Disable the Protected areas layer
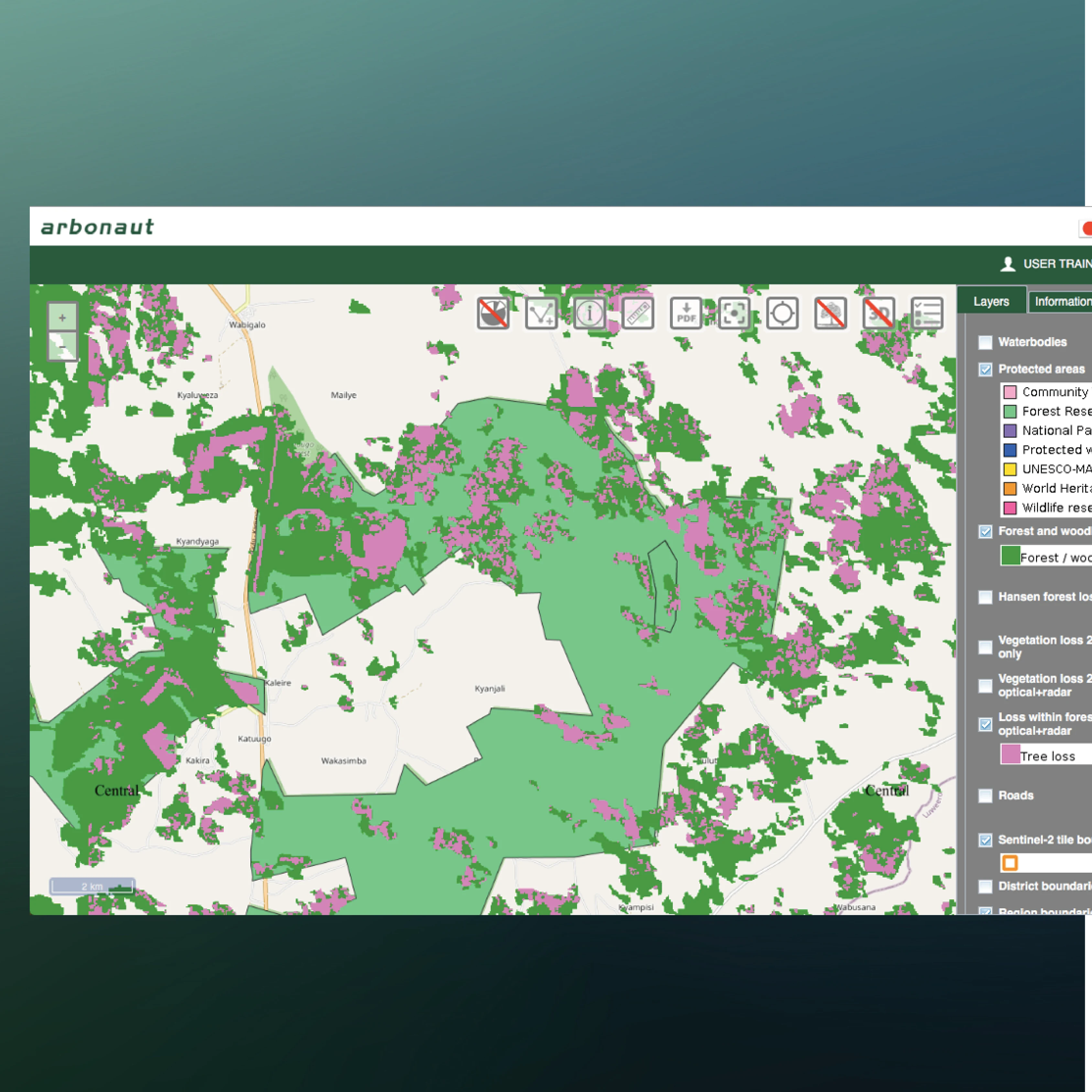Screen dimensions: 1092x1092 (985, 369)
